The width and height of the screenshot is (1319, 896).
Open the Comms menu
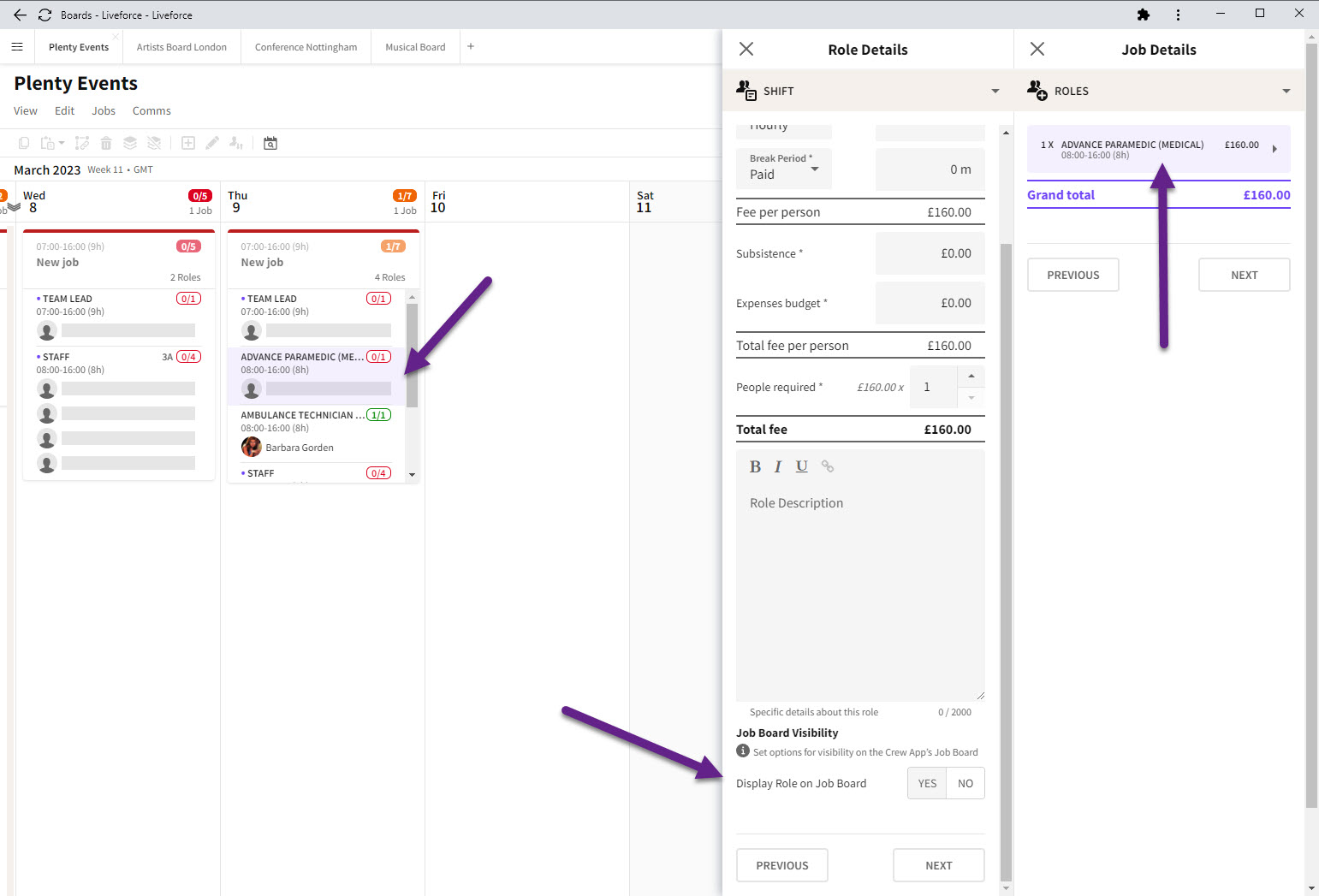coord(152,111)
